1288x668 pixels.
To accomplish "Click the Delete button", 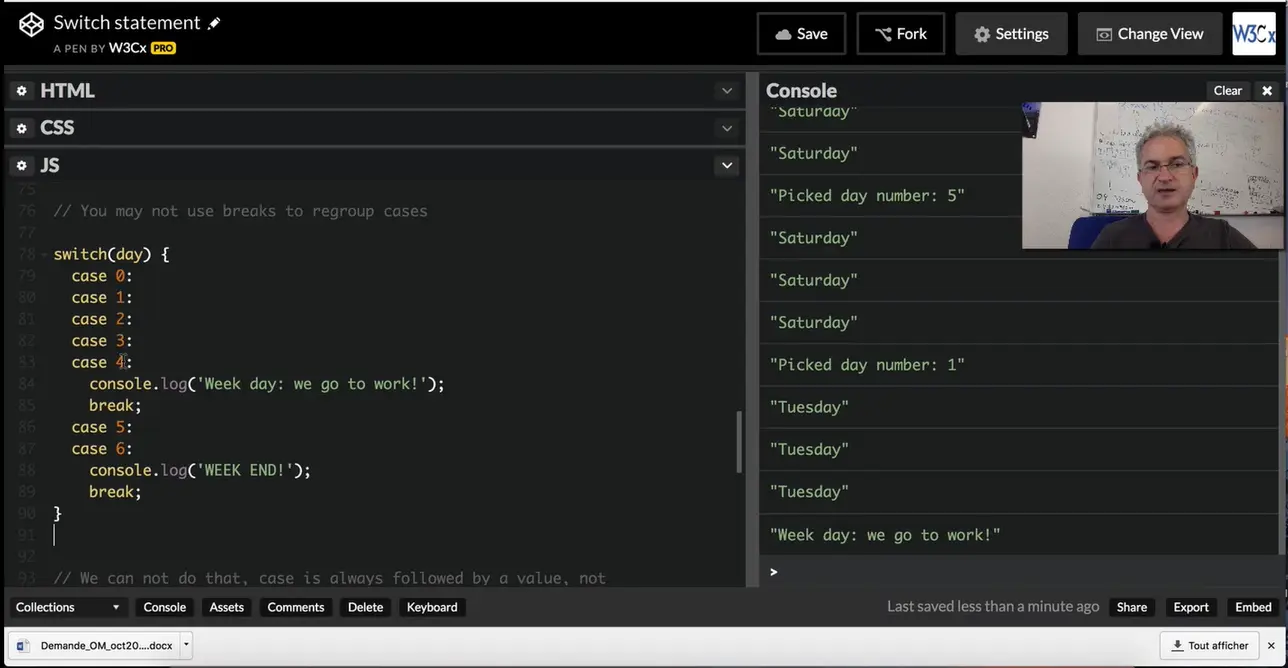I will [365, 607].
